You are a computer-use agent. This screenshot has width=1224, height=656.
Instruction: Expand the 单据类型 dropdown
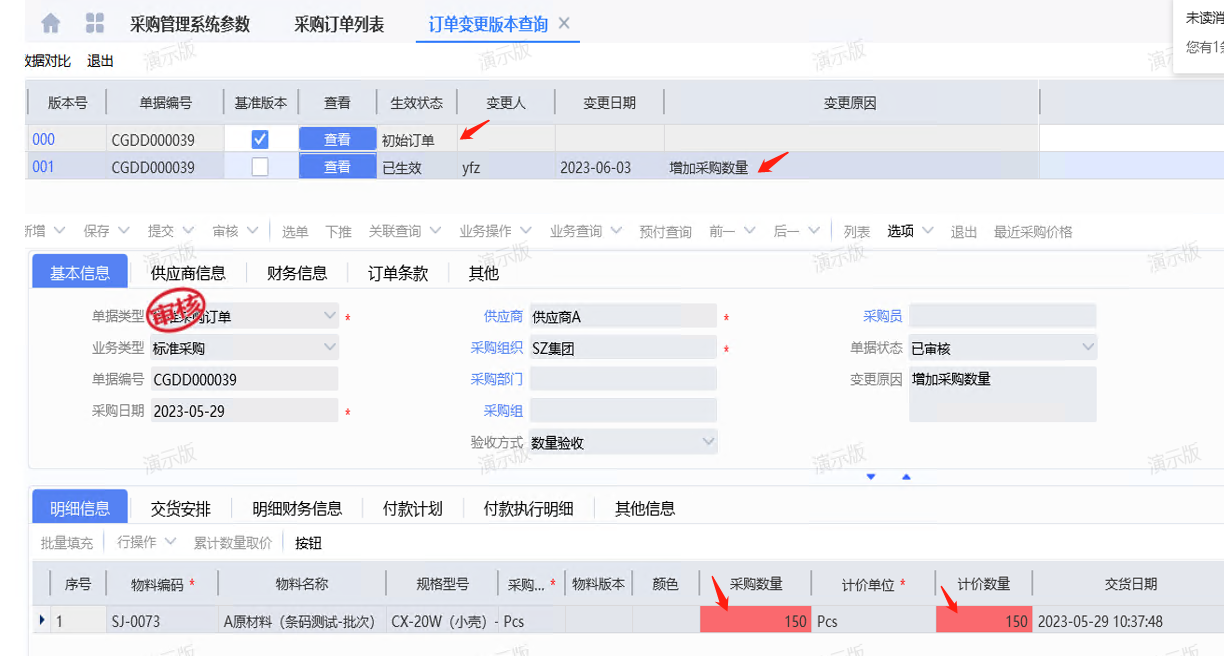click(330, 317)
